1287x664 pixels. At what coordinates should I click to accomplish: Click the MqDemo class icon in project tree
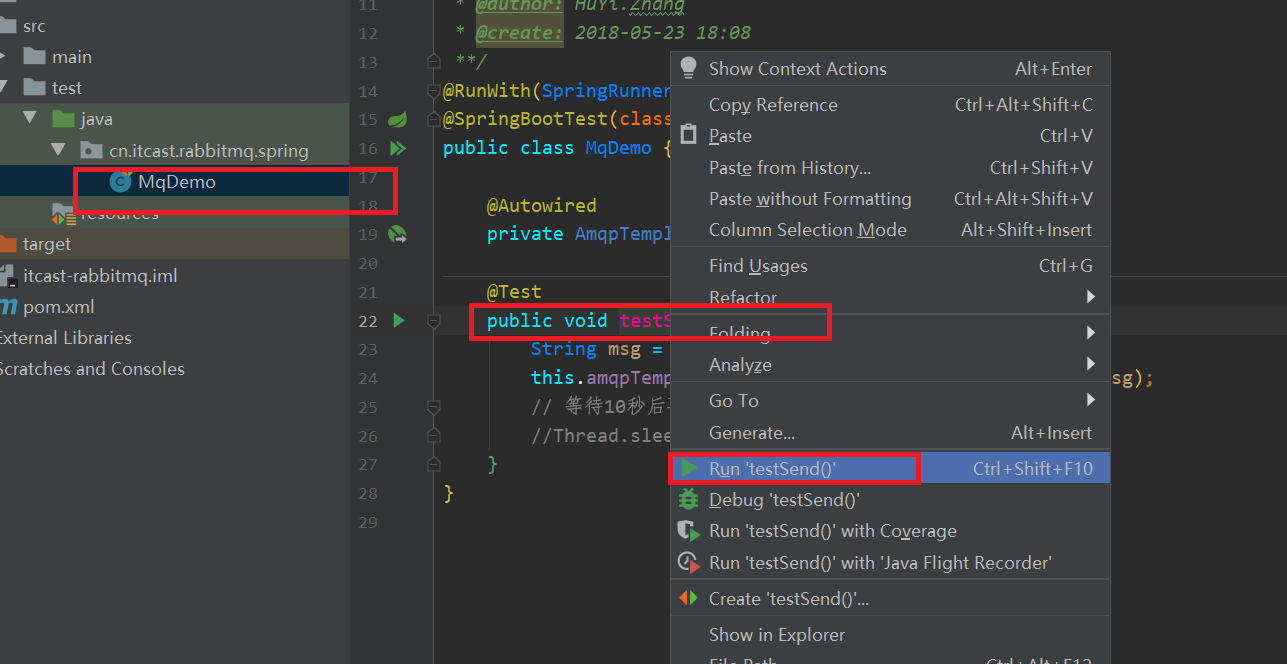pyautogui.click(x=121, y=182)
